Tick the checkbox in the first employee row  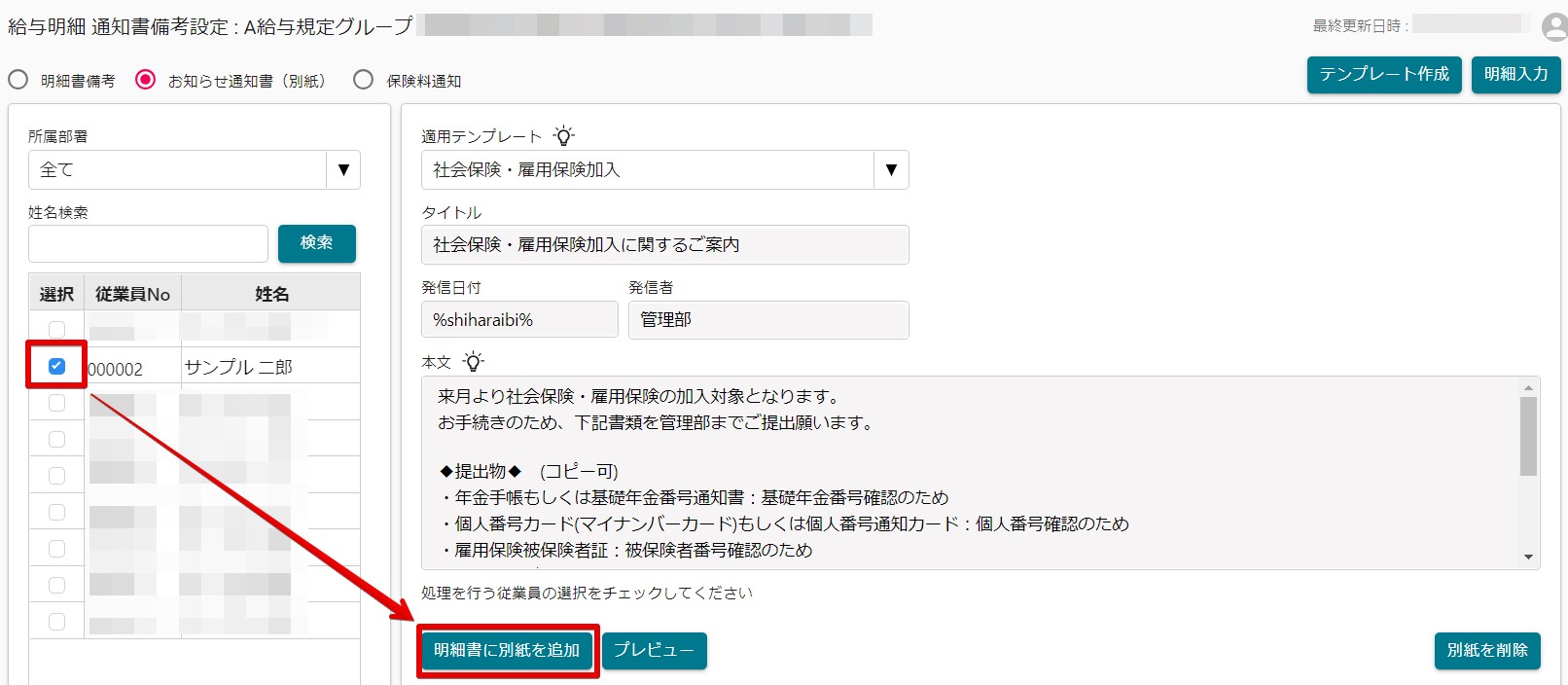56,330
